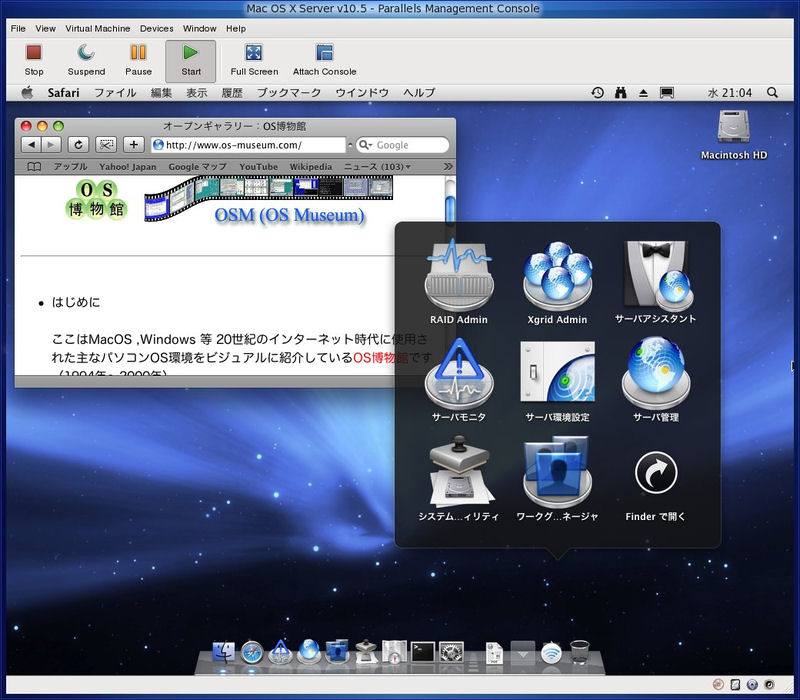Open the Yahoo! Japan bookmark
The width and height of the screenshot is (800, 700).
coord(128,167)
